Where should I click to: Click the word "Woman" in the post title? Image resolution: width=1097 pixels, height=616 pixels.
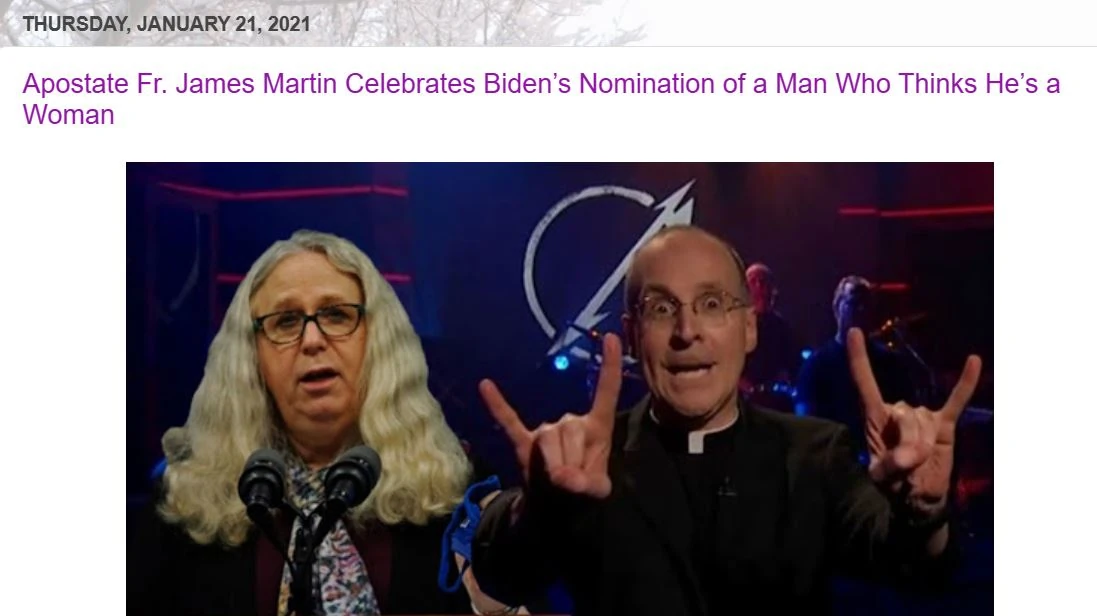click(68, 115)
